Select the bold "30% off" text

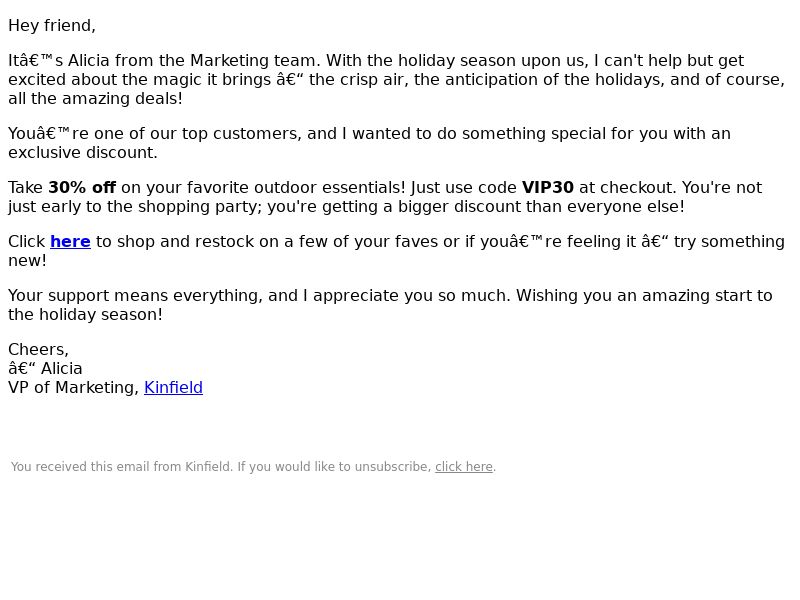point(82,187)
